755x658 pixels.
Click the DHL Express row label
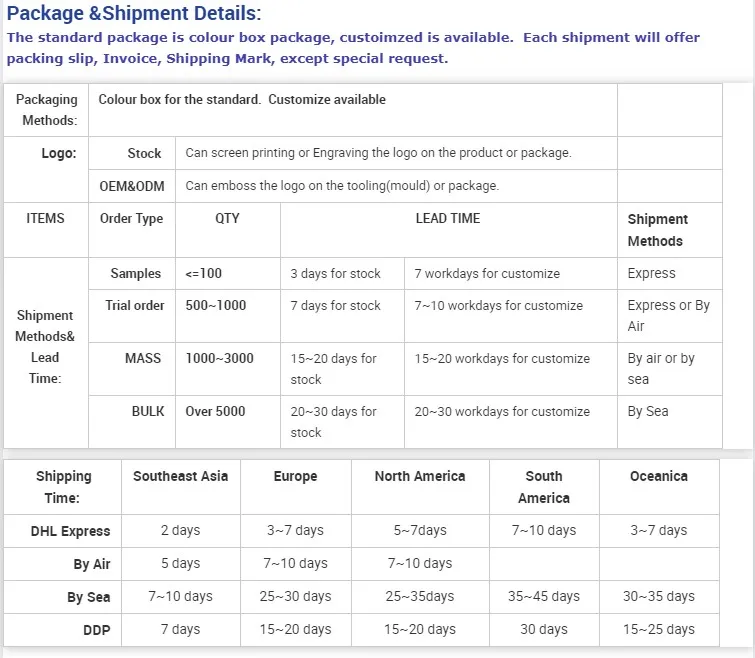70,531
